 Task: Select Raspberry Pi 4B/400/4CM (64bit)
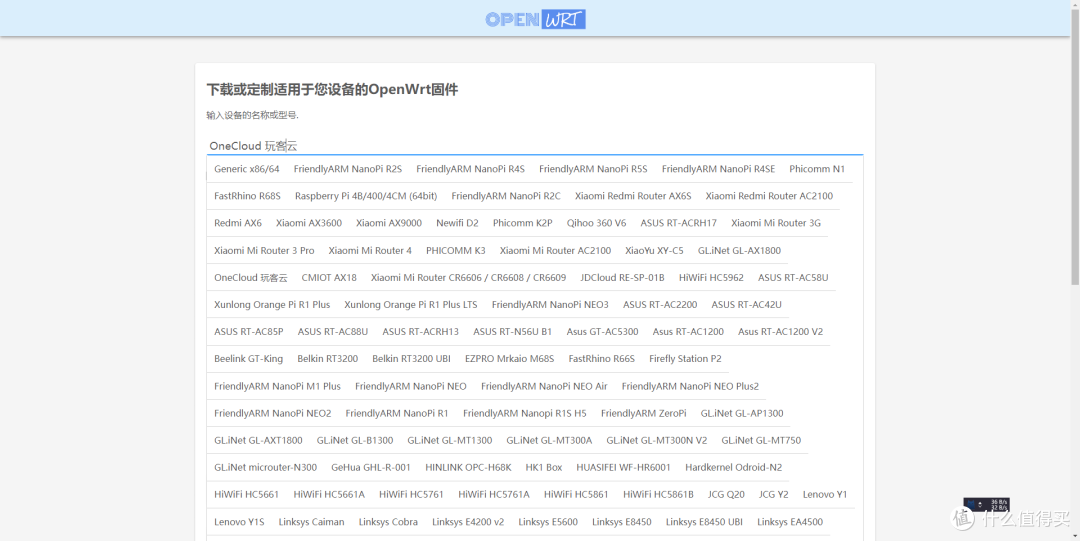tap(366, 196)
